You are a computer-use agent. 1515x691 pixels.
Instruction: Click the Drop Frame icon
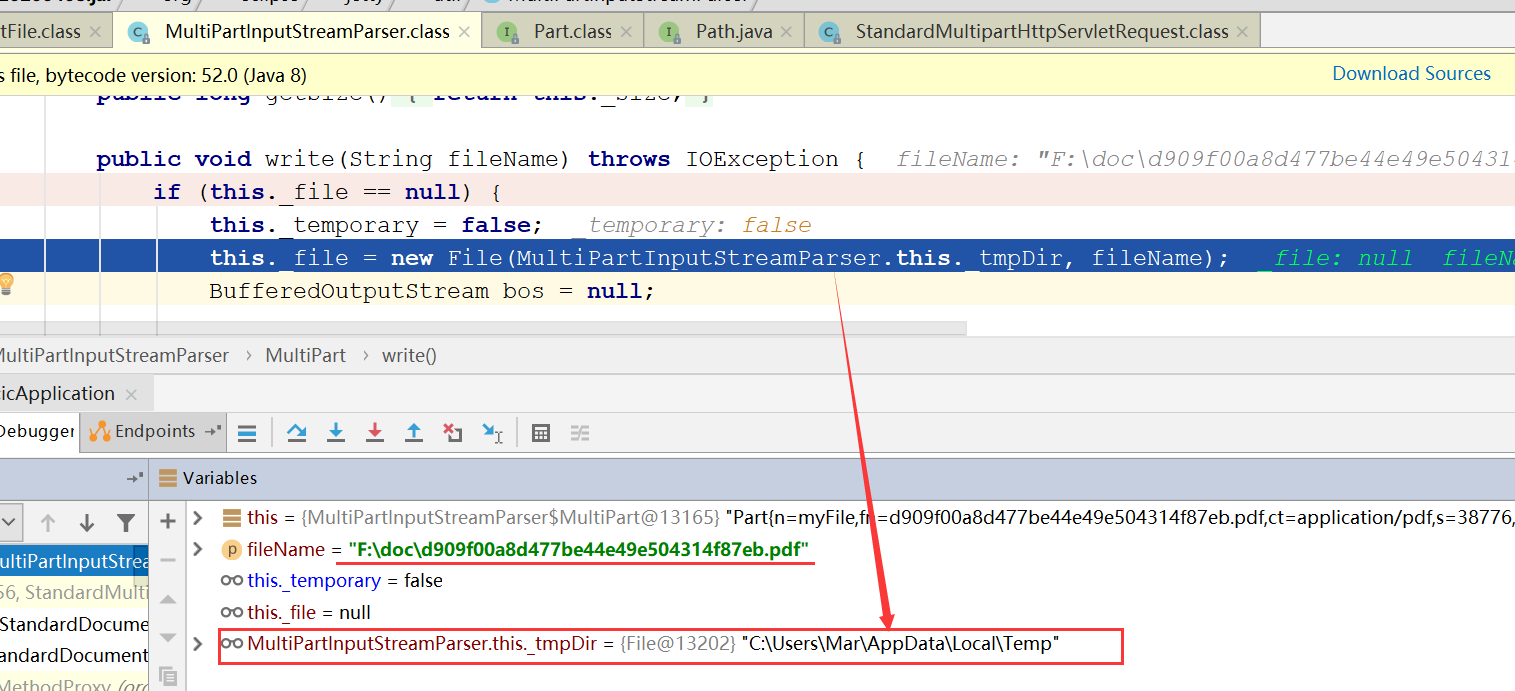tap(453, 433)
